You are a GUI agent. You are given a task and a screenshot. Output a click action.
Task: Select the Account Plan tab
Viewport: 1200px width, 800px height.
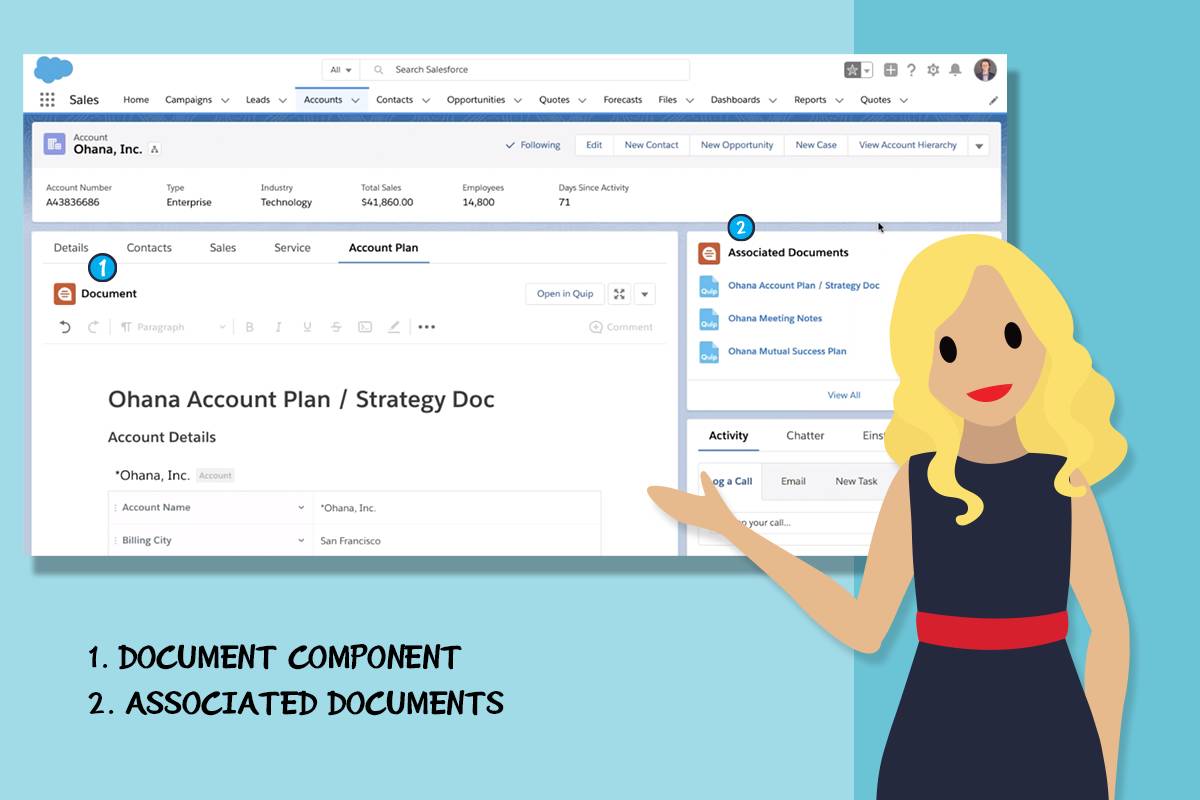pyautogui.click(x=384, y=248)
